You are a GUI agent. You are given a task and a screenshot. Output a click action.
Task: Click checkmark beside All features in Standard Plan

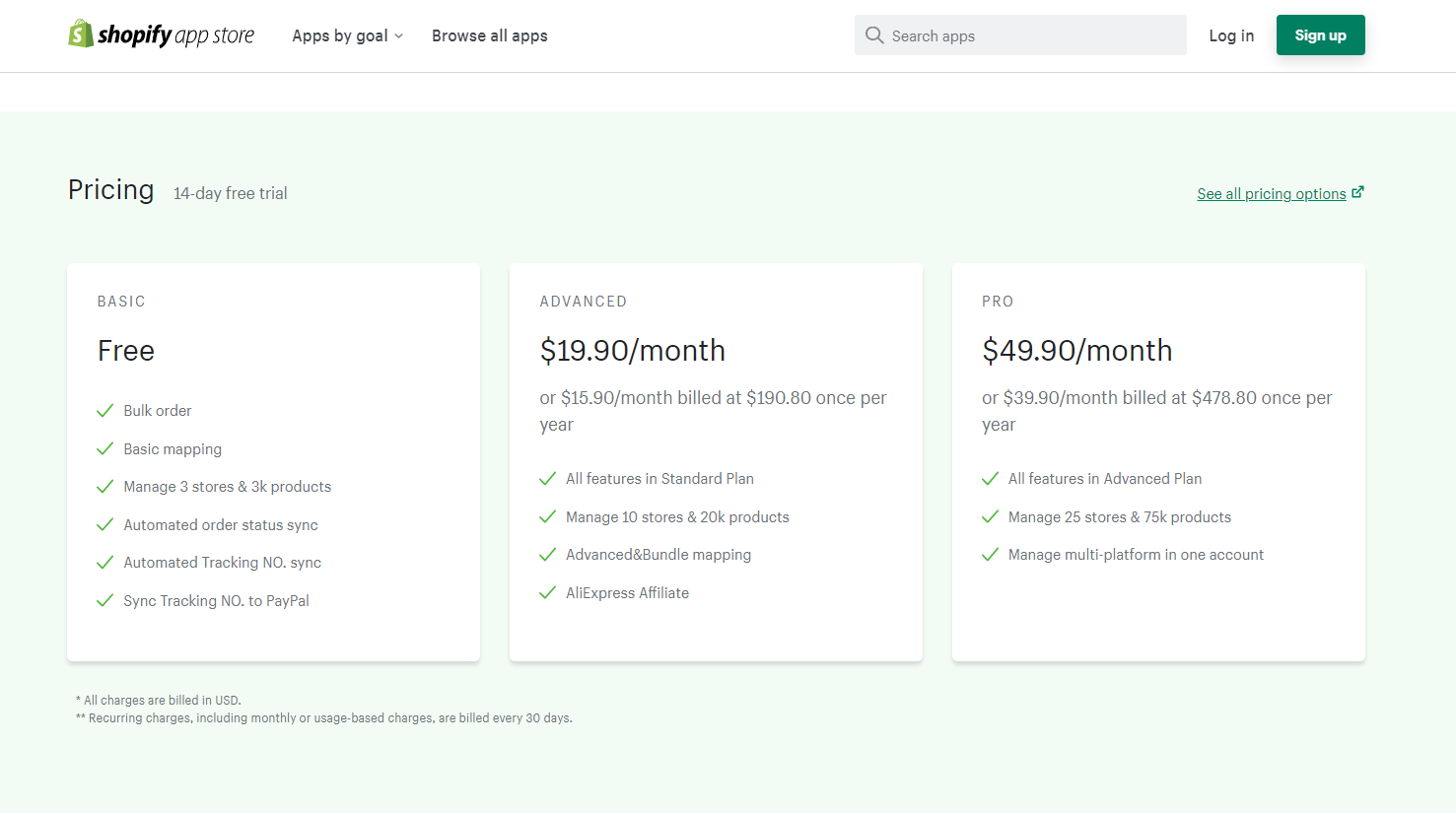pyautogui.click(x=548, y=479)
